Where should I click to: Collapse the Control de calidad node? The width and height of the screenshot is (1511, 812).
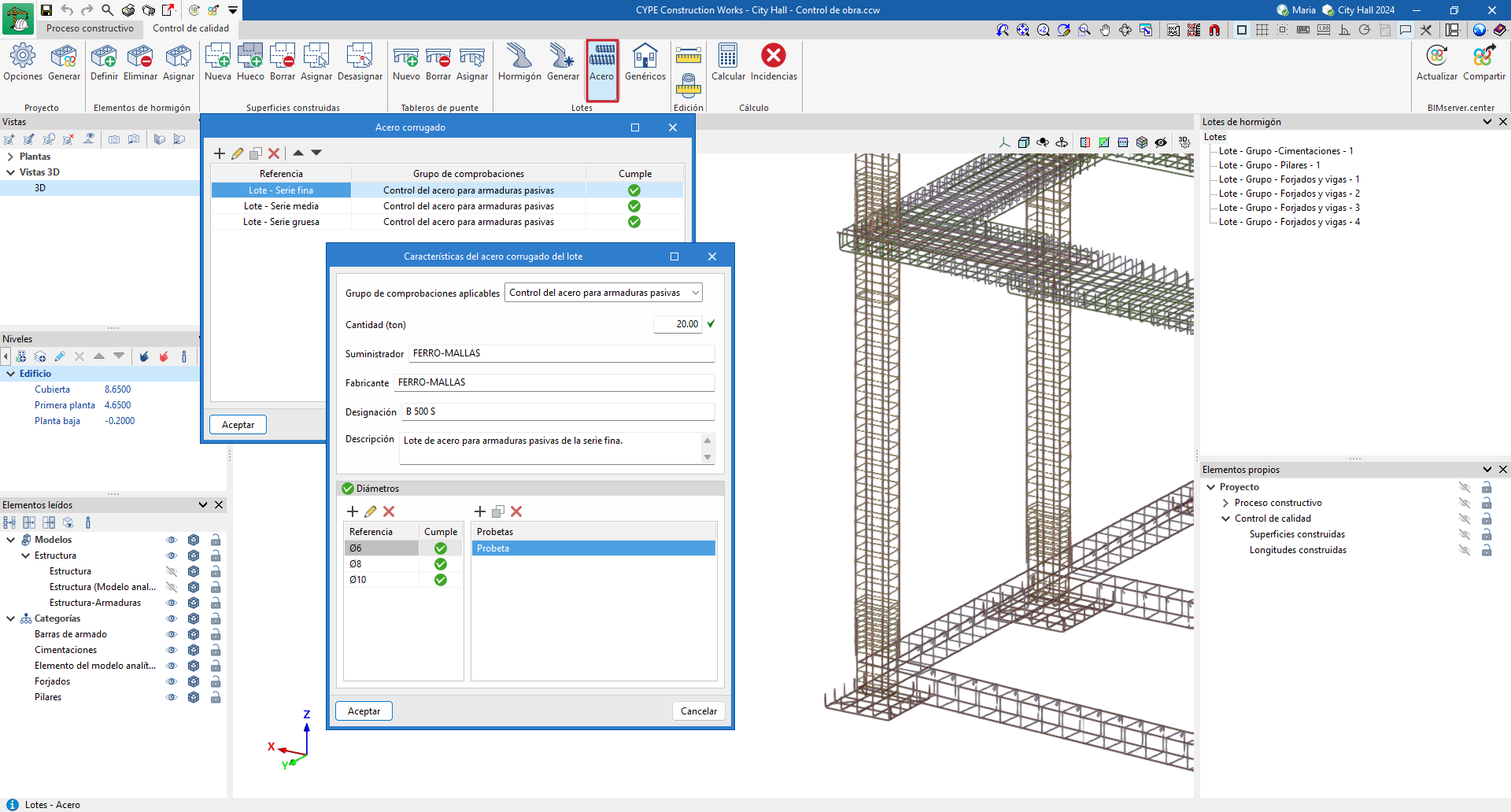pyautogui.click(x=1225, y=519)
